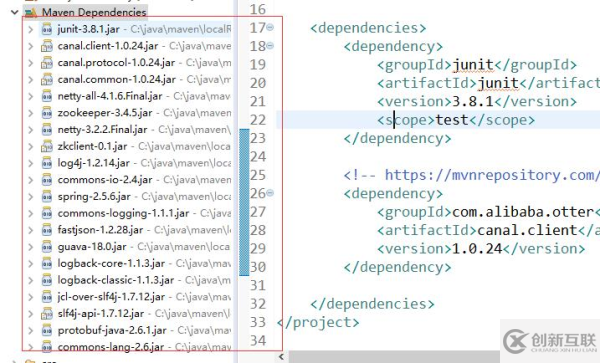The height and width of the screenshot is (363, 600).
Task: Click jcl-over-slf4j-1.7.12.jar jar icon
Action: pos(47,297)
